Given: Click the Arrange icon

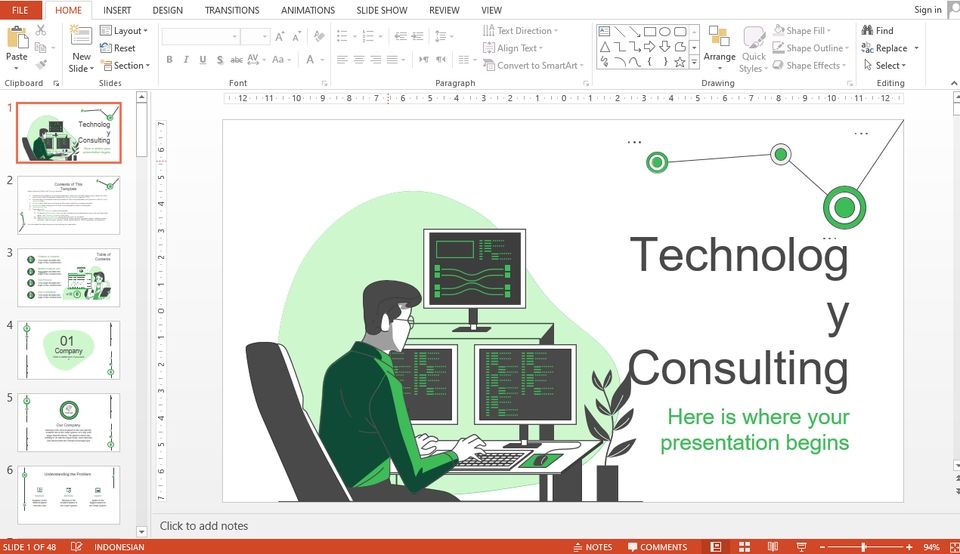Looking at the screenshot, I should point(719,37).
